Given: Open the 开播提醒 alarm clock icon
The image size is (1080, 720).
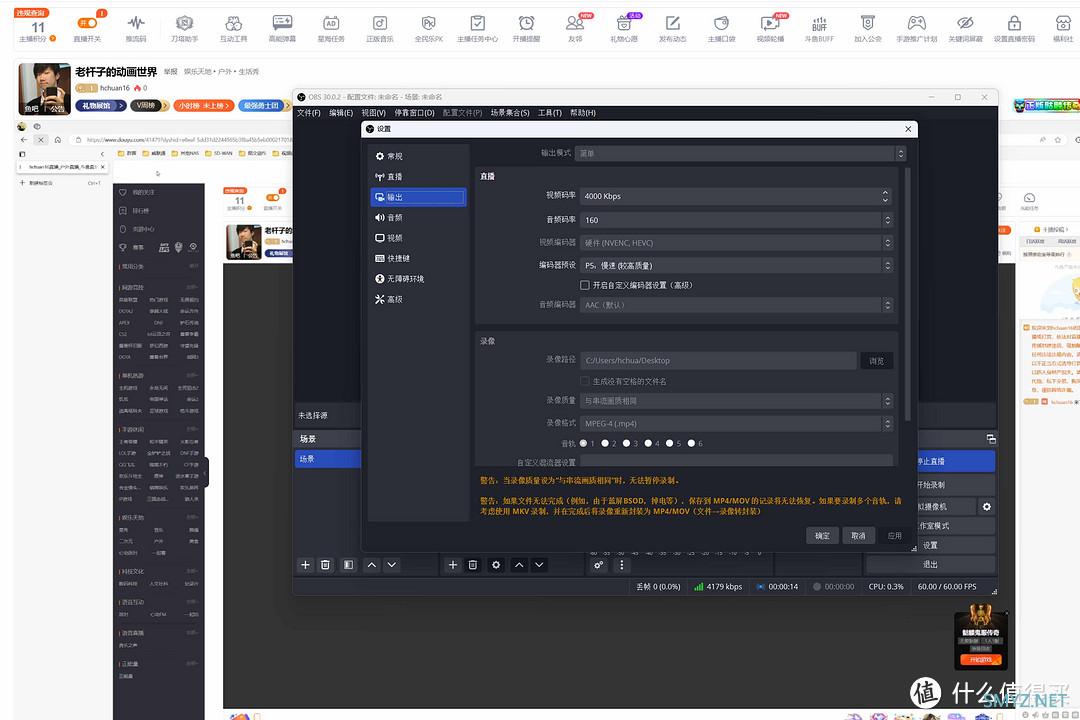Looking at the screenshot, I should point(526,28).
